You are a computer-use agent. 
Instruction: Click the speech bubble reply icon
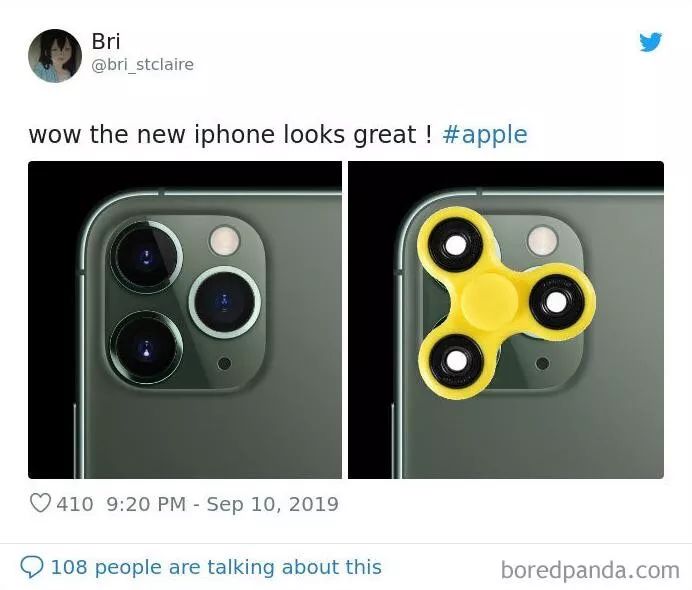pyautogui.click(x=32, y=567)
